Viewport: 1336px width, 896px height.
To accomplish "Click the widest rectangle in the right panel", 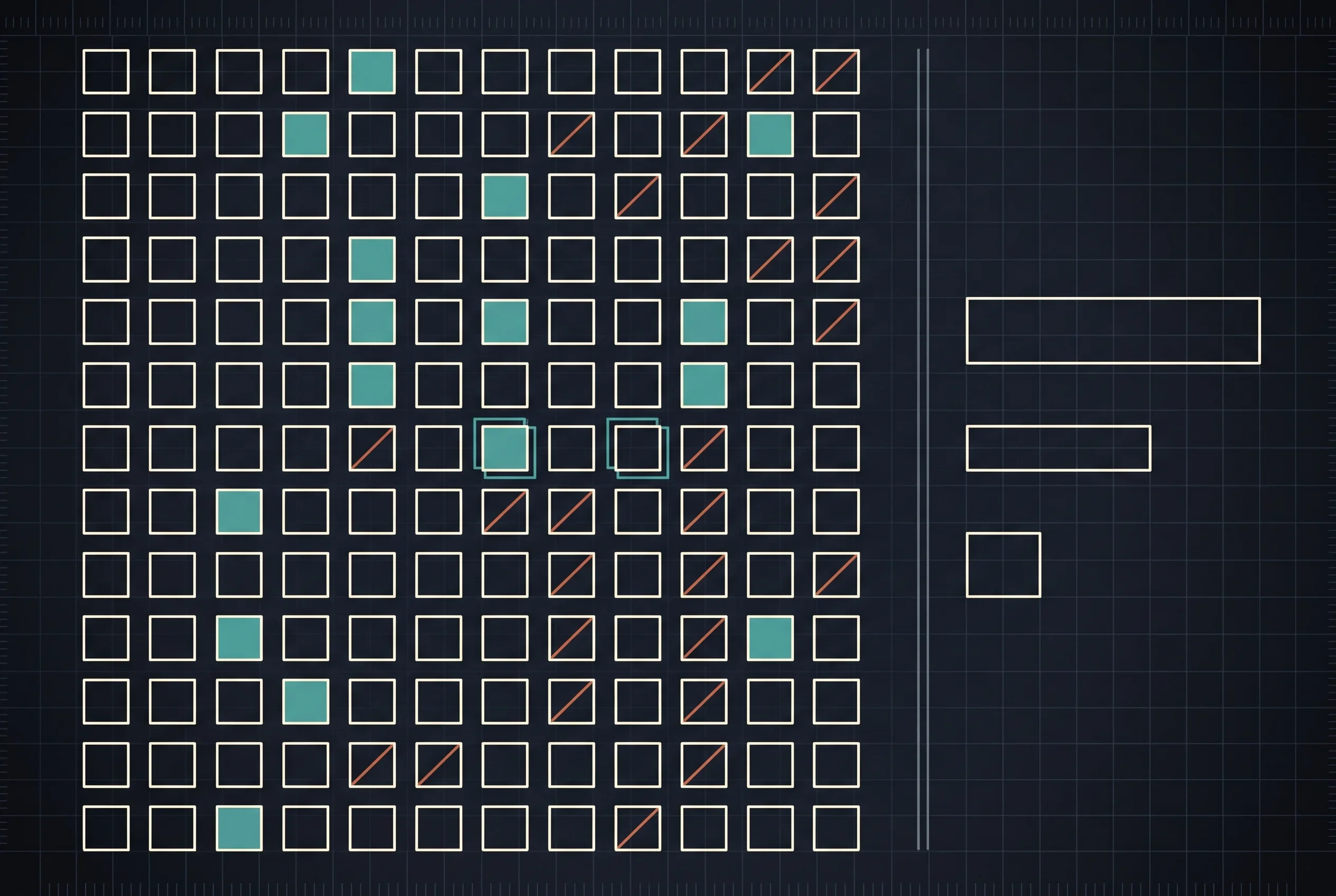I will pyautogui.click(x=1113, y=330).
